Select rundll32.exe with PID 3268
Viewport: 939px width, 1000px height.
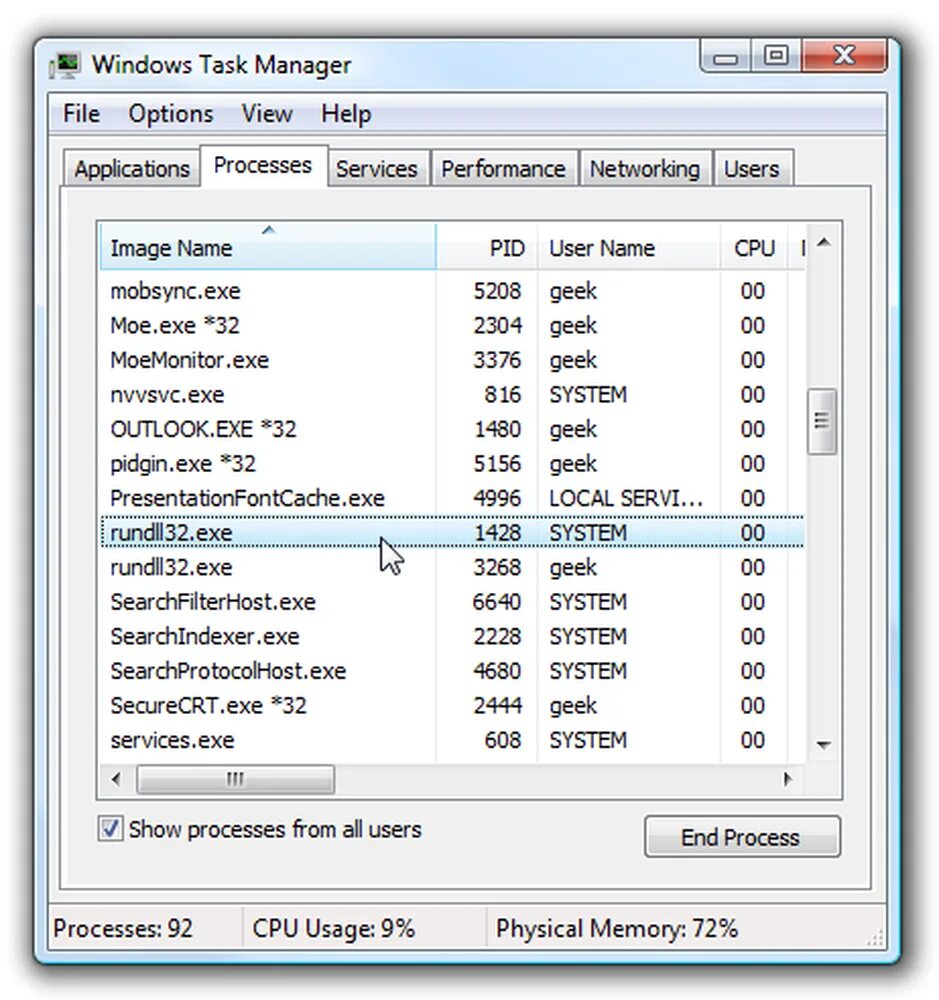[x=452, y=567]
